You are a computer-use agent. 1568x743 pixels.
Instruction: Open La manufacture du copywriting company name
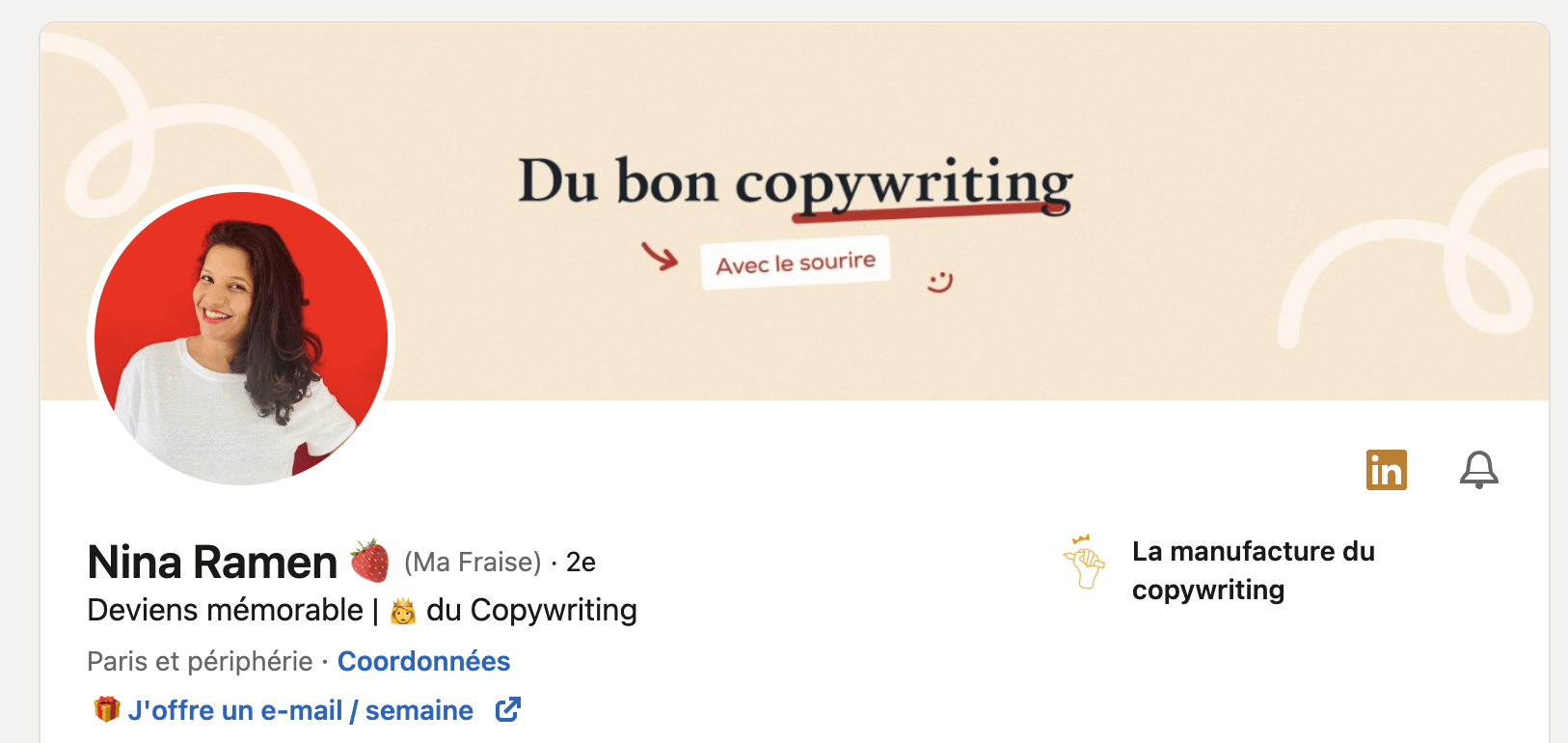(x=1253, y=570)
